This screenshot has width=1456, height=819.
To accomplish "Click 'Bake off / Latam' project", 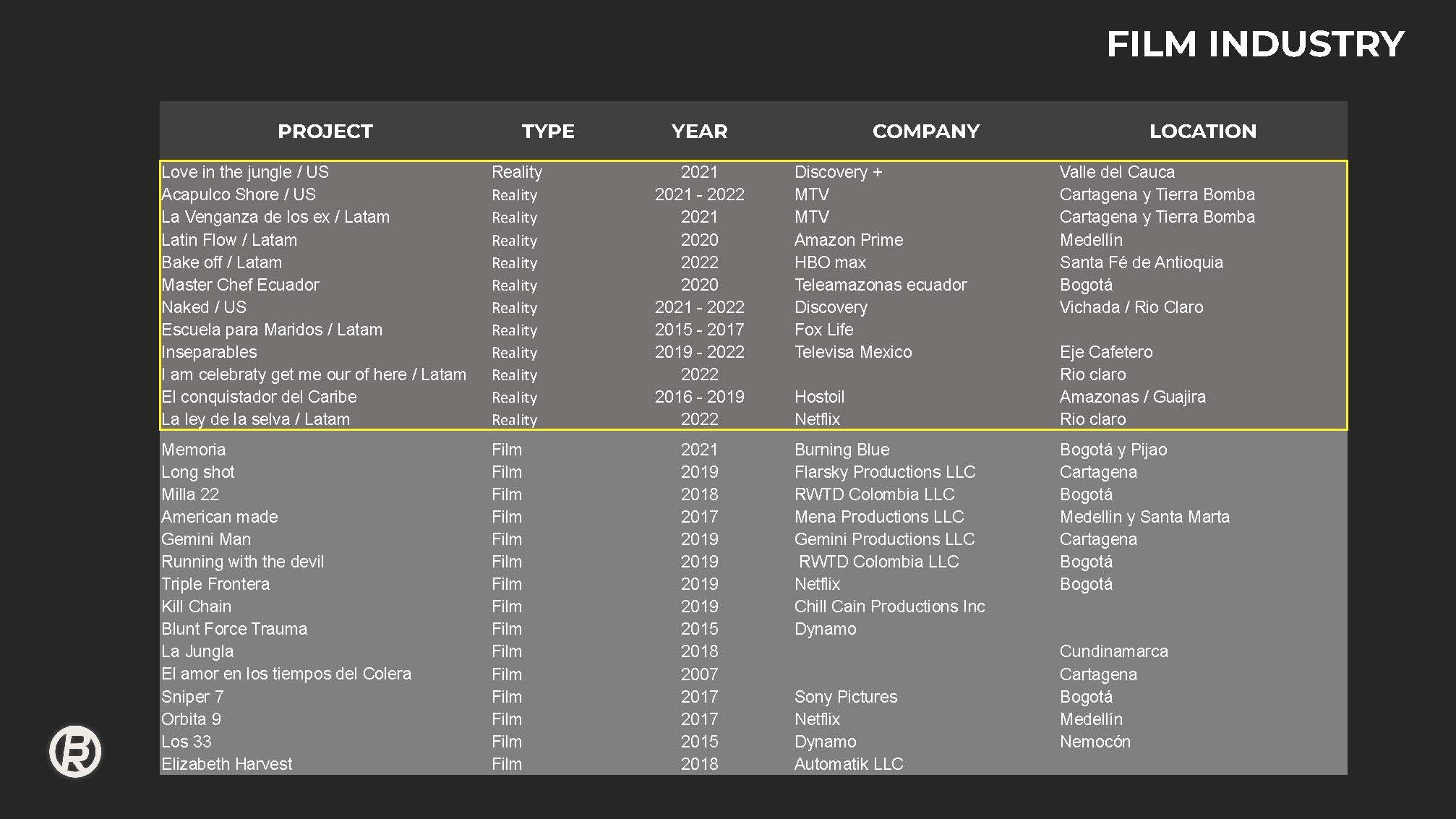I will click(221, 262).
